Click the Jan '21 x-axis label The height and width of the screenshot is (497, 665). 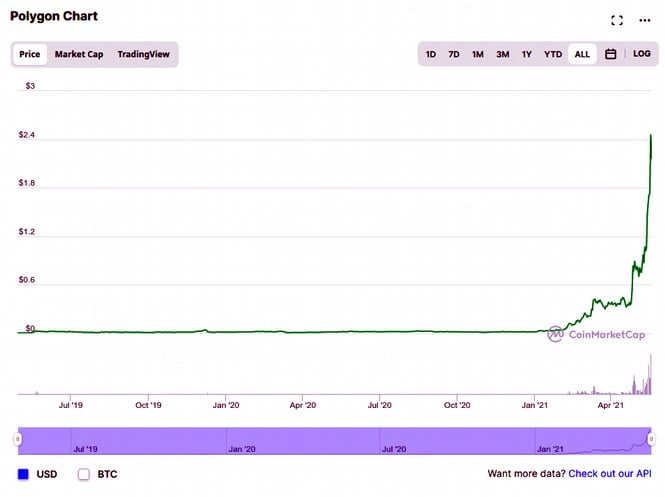[x=534, y=405]
